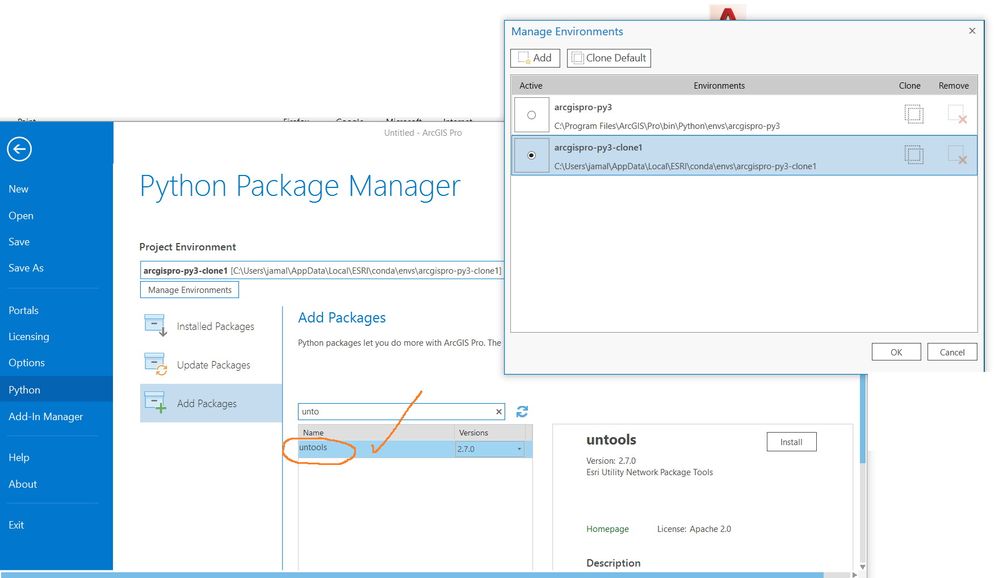Click Exit in the backstage menu
This screenshot has height=578, width=999.
point(16,525)
